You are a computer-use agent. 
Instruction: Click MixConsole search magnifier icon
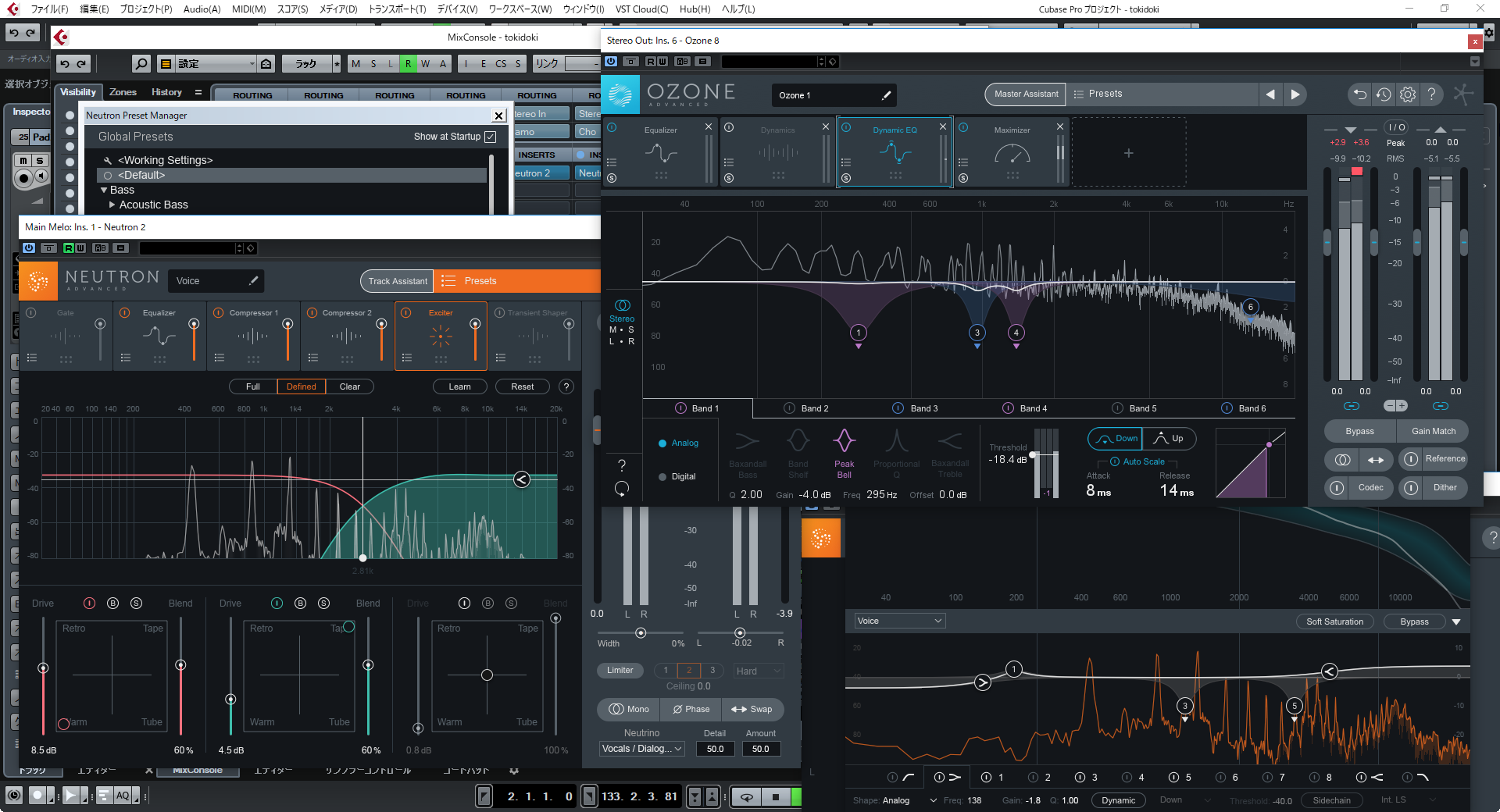(141, 63)
